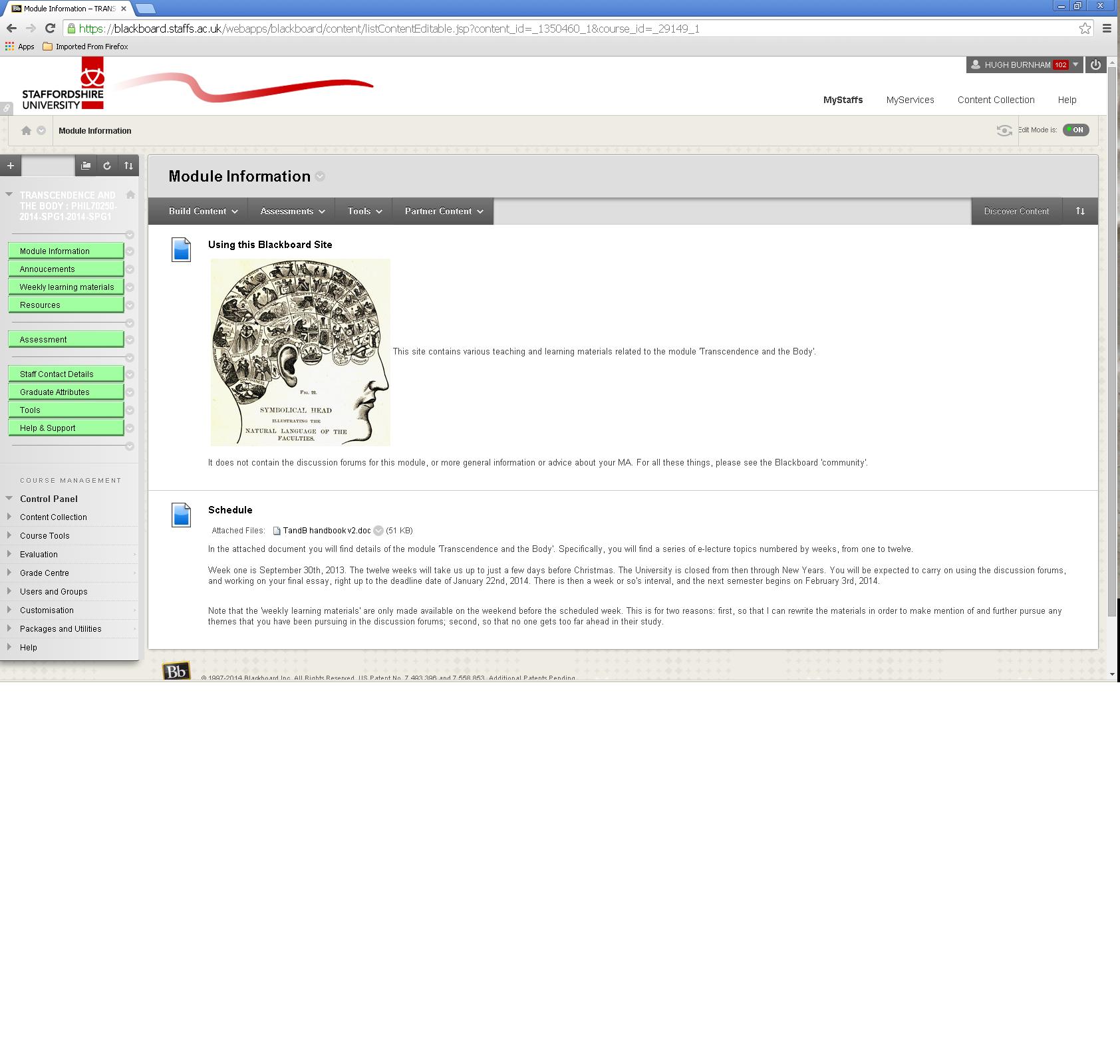The width and height of the screenshot is (1120, 1064).
Task: Click the Discover Content button
Action: pos(1016,211)
